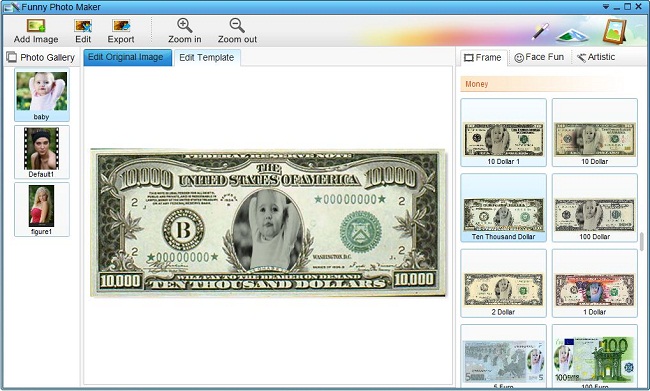Switch to the Artistic tab
650x391 pixels.
[x=596, y=57]
